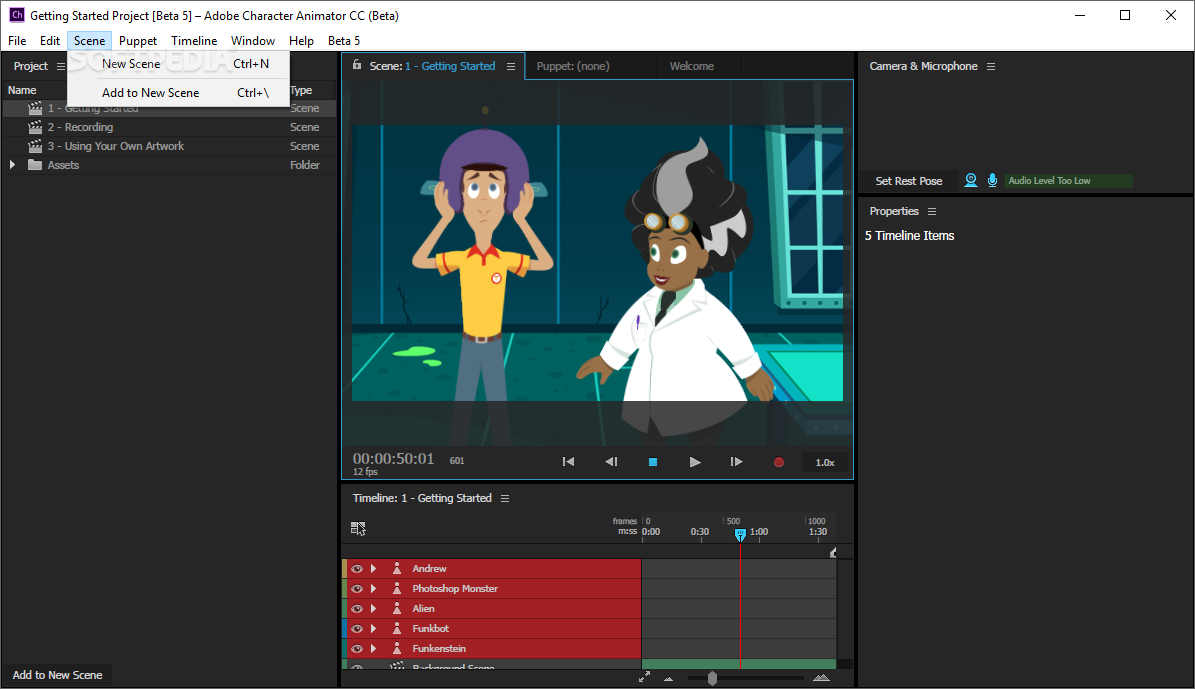Open the 1.0x playback speed dropdown
1195x689 pixels.
(825, 462)
